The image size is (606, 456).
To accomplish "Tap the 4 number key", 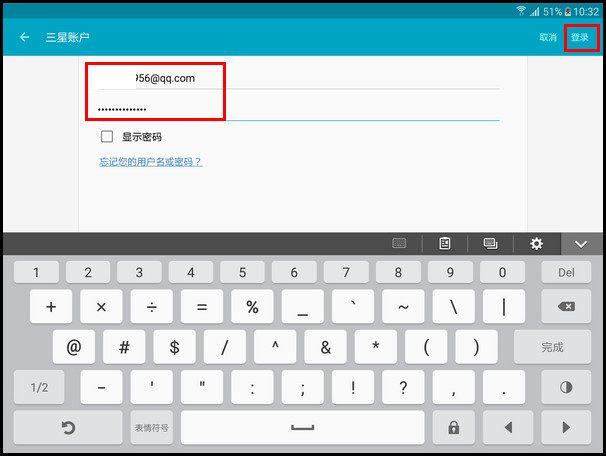I will pyautogui.click(x=191, y=272).
